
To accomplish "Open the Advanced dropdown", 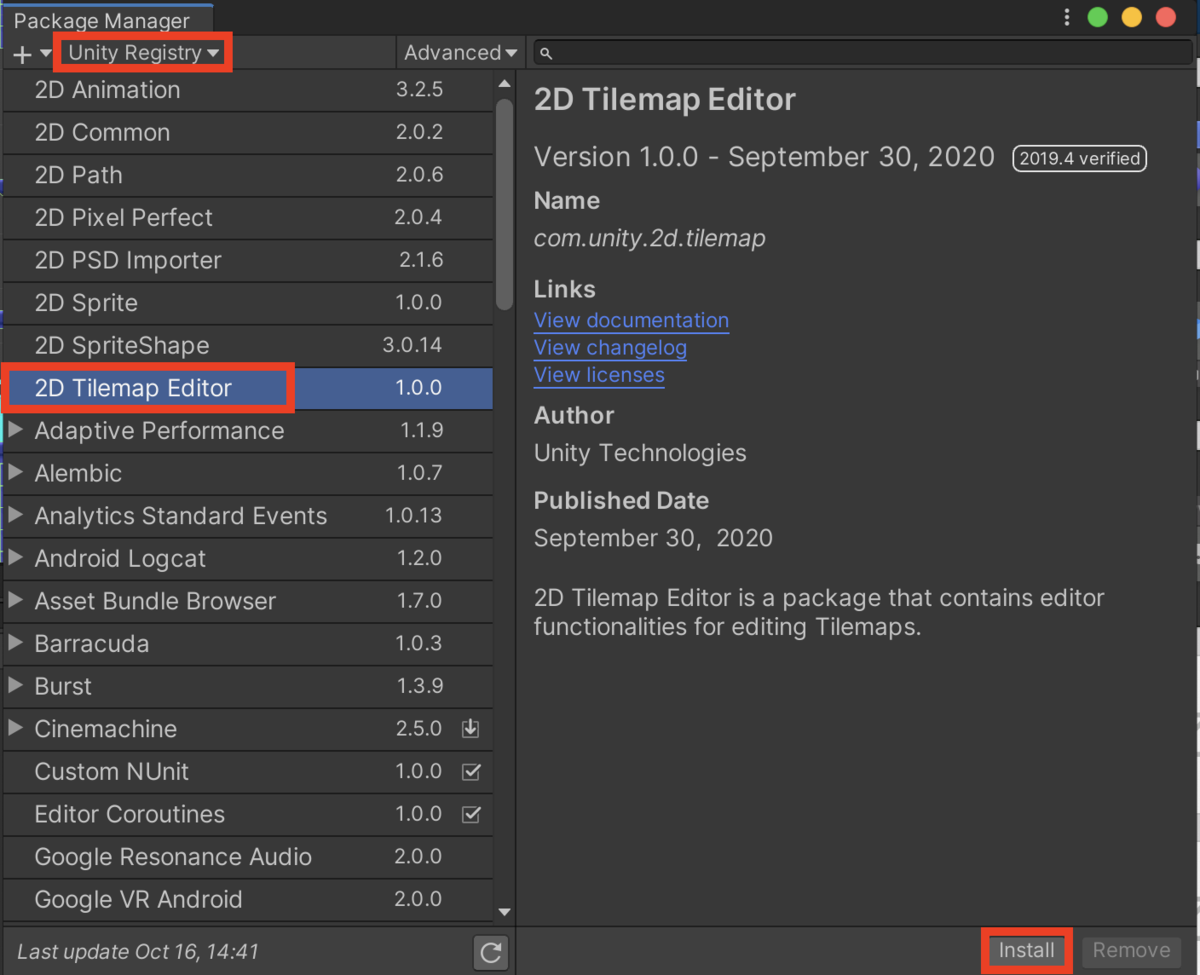I will point(460,53).
